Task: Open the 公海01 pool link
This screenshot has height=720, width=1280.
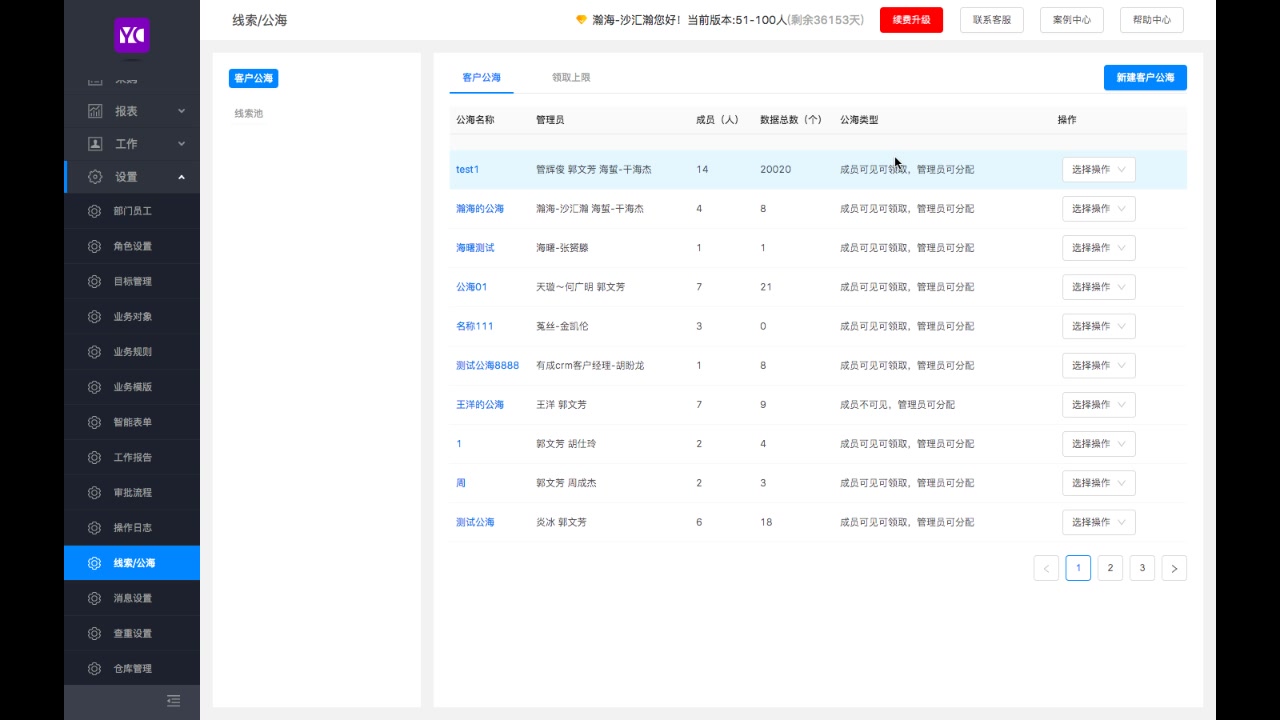Action: (x=471, y=287)
